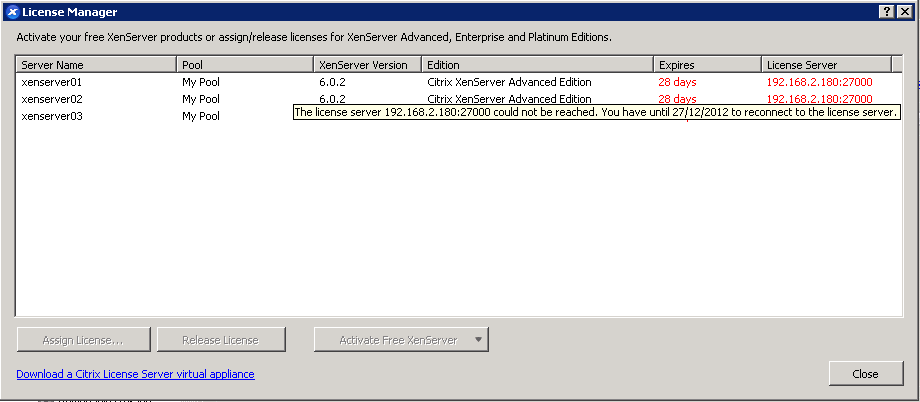This screenshot has width=920, height=402.
Task: Sort by the Expires column header
Action: pos(708,65)
